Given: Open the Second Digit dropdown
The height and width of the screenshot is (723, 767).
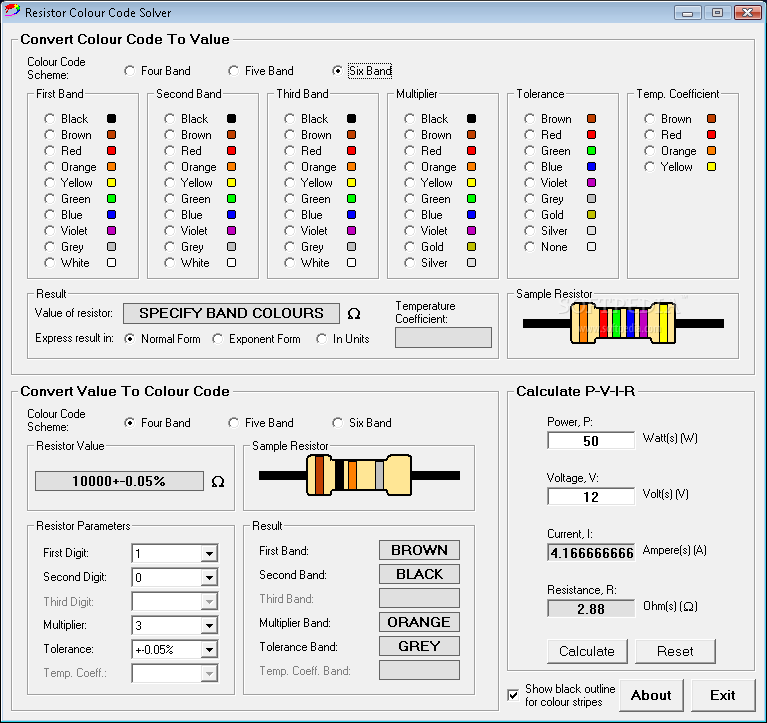Looking at the screenshot, I should click(209, 578).
